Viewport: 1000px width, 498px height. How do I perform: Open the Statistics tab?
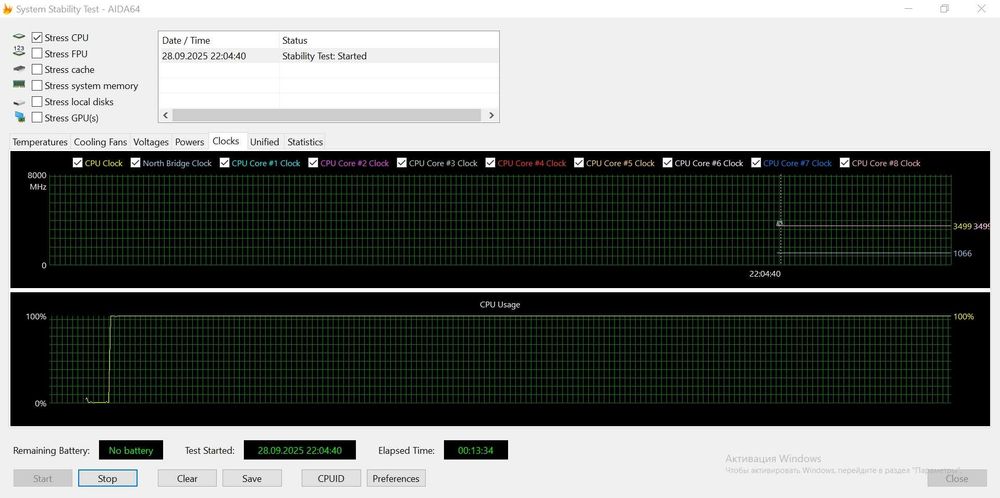pos(305,142)
